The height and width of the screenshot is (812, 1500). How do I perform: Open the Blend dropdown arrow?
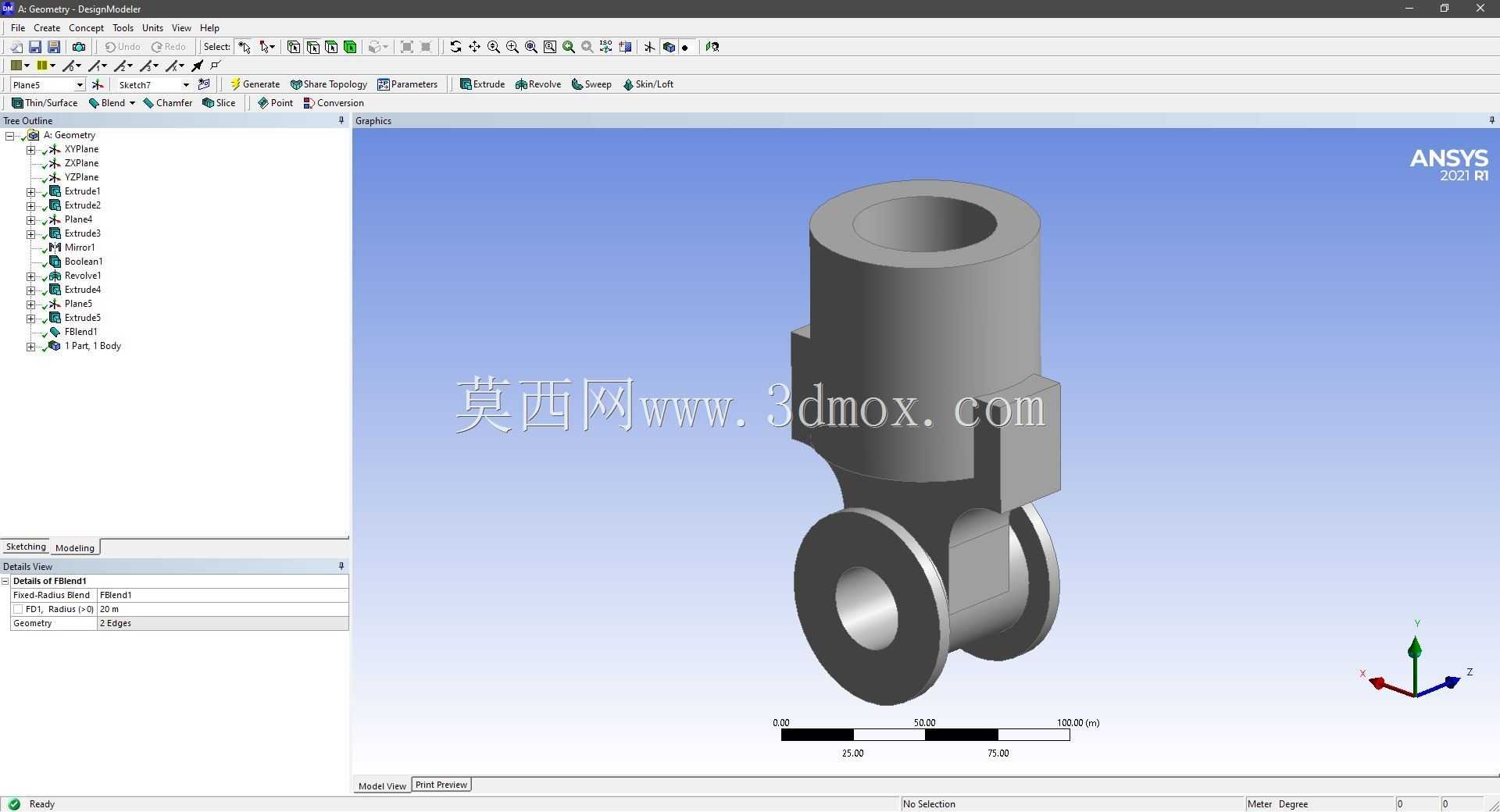pyautogui.click(x=132, y=103)
